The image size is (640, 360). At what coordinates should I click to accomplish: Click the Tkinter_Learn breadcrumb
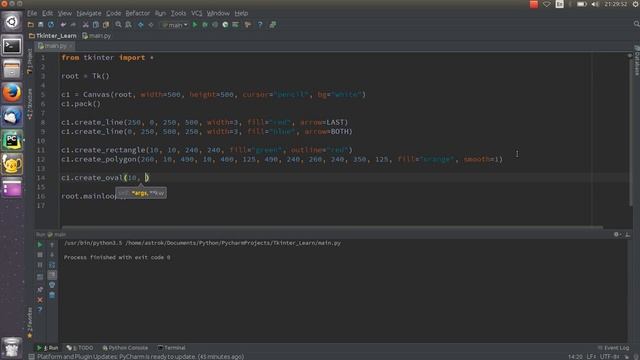point(53,36)
